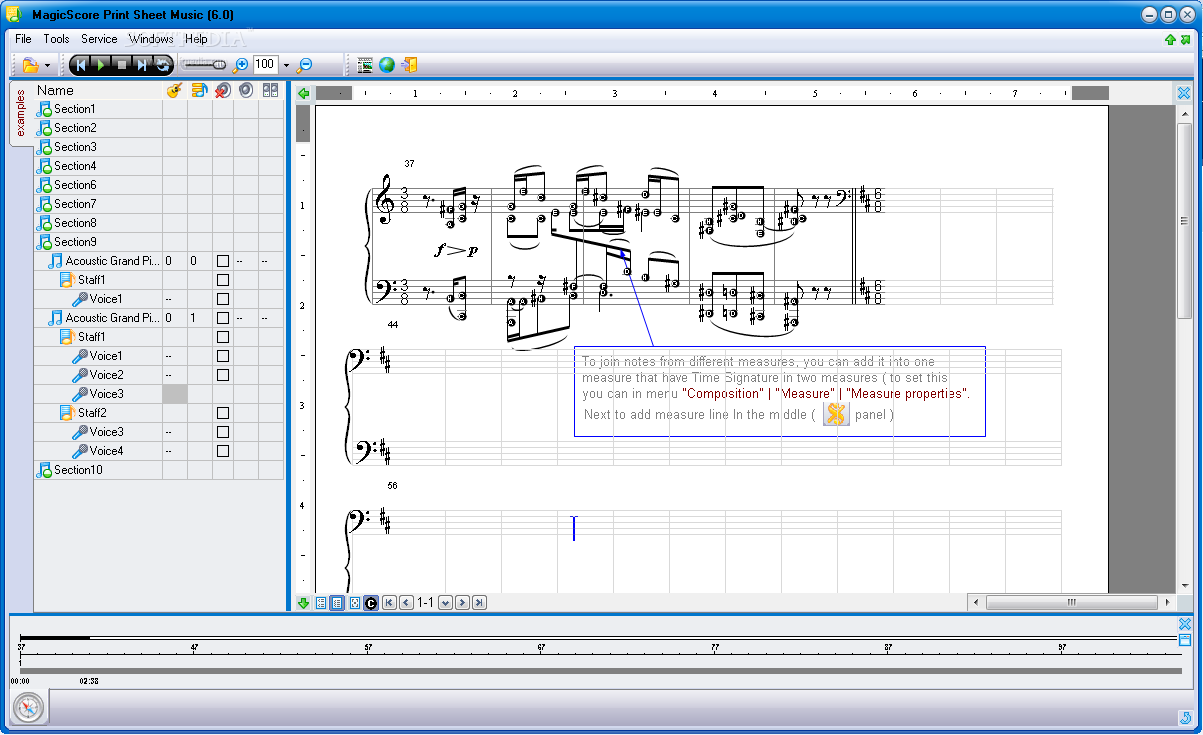Open the page selector dropdown next to 1-1
This screenshot has width=1203, height=735.
[x=446, y=603]
